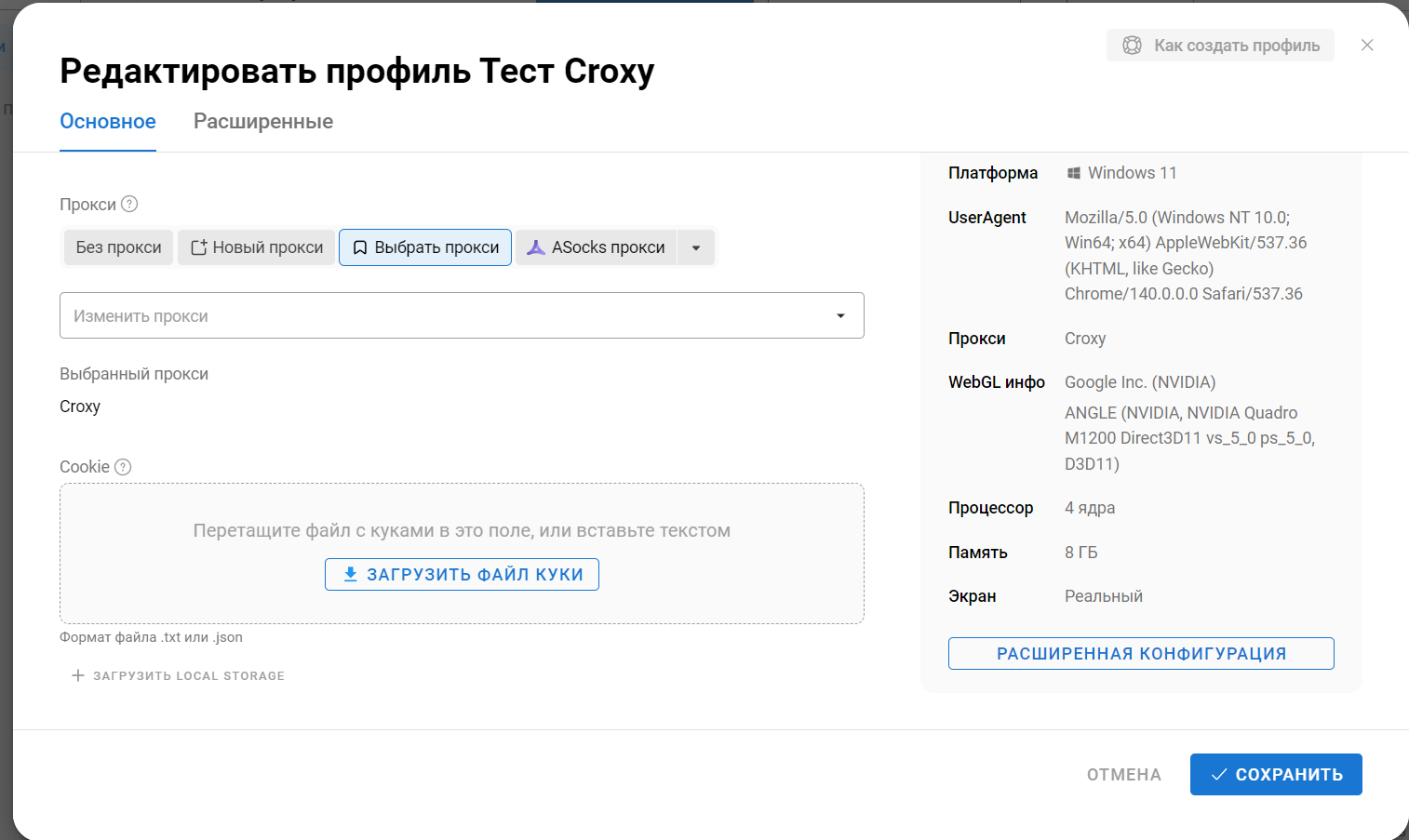Choose the Новый прокси option
The image size is (1409, 840).
[257, 247]
